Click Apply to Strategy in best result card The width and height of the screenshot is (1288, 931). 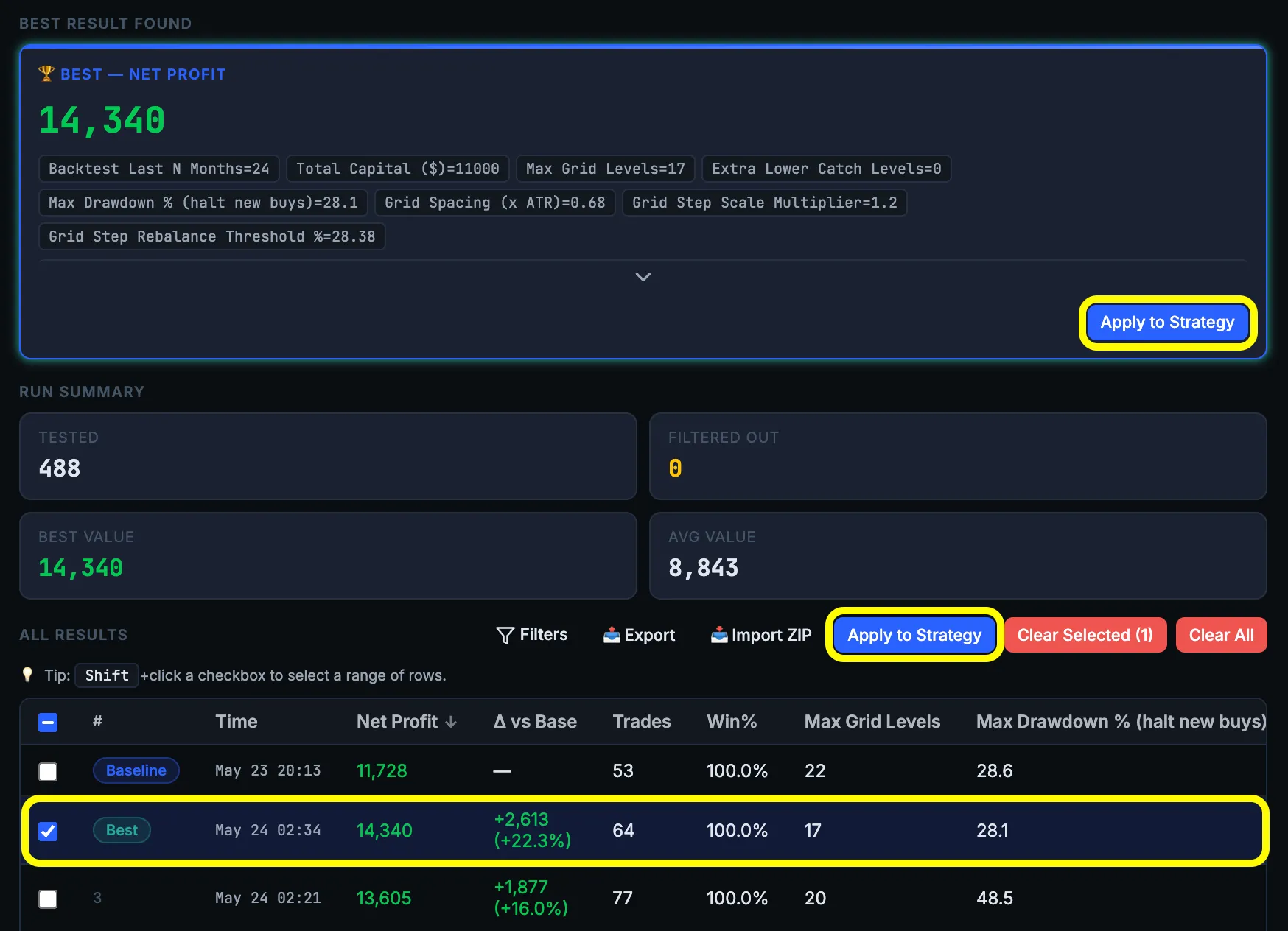(1167, 323)
